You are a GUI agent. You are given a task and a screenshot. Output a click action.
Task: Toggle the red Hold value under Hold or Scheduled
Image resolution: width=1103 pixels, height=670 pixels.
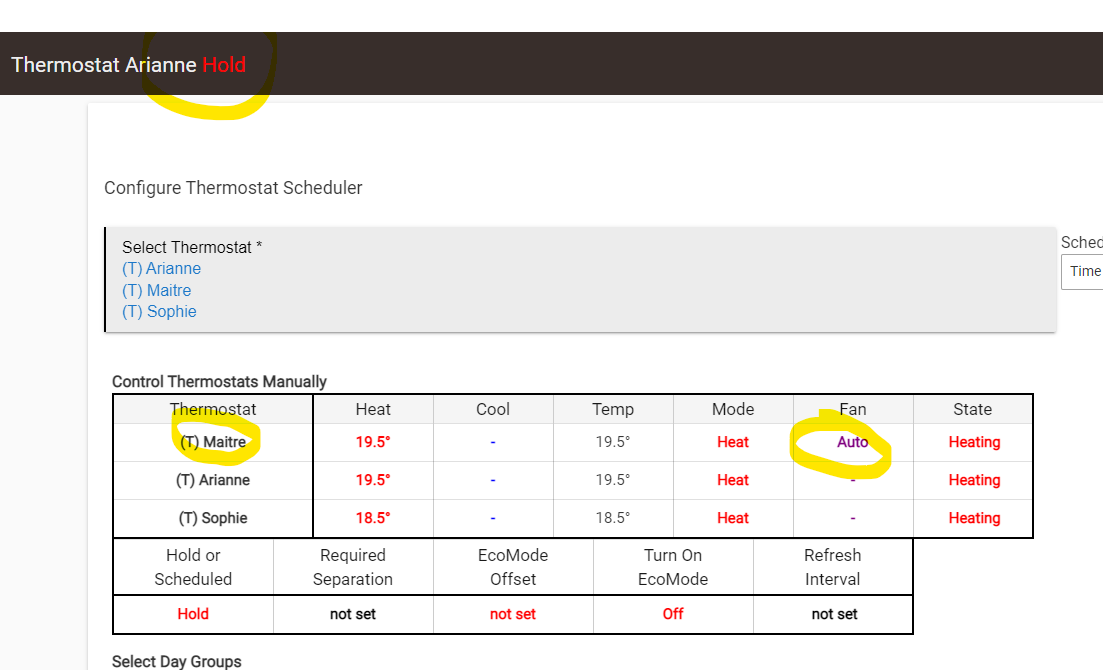pyautogui.click(x=193, y=614)
